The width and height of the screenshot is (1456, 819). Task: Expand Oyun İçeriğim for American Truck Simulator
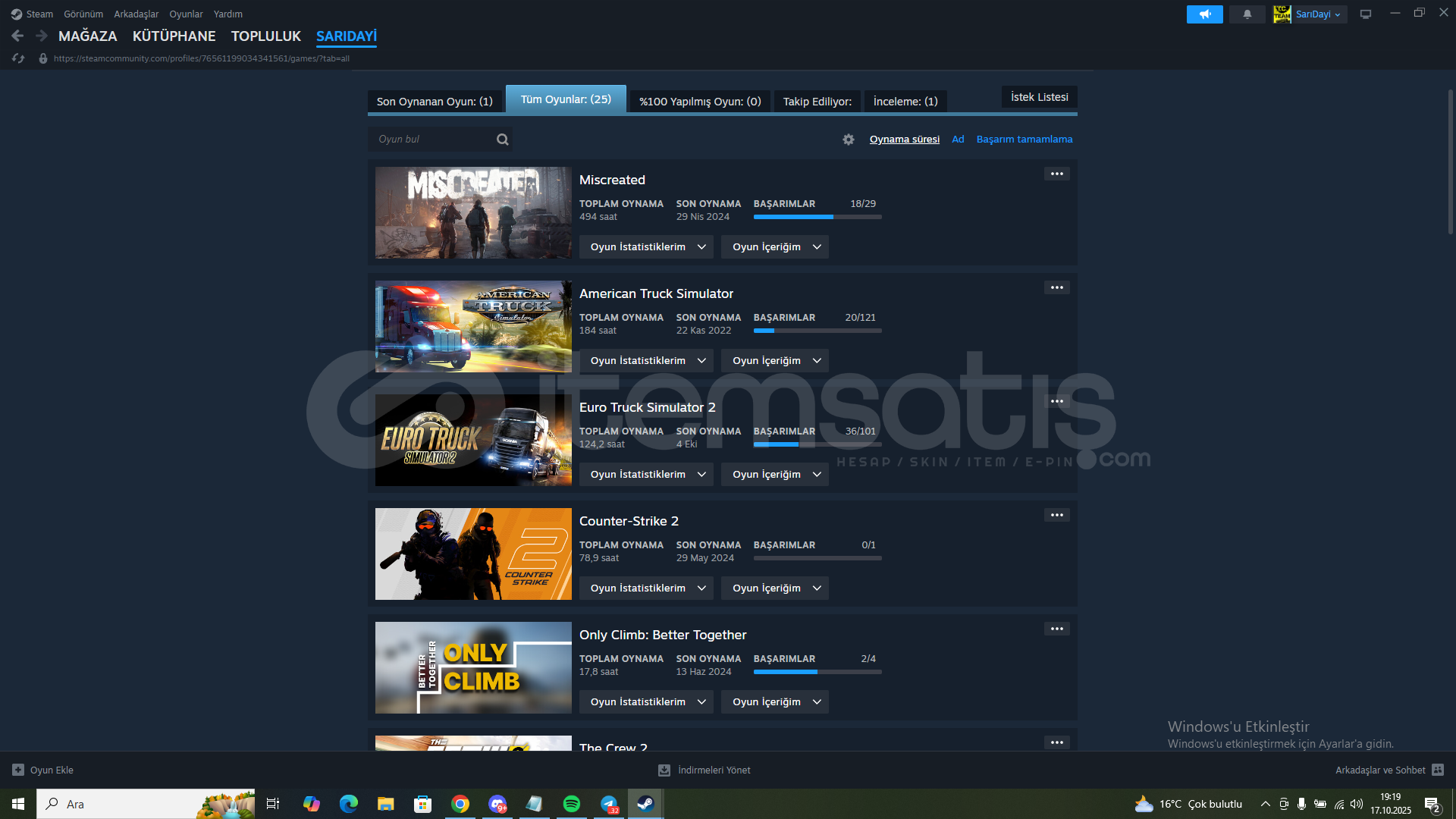tap(775, 361)
